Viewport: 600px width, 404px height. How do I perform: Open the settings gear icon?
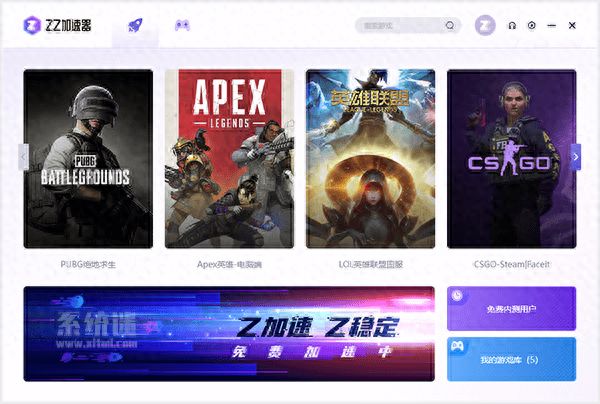[x=532, y=26]
